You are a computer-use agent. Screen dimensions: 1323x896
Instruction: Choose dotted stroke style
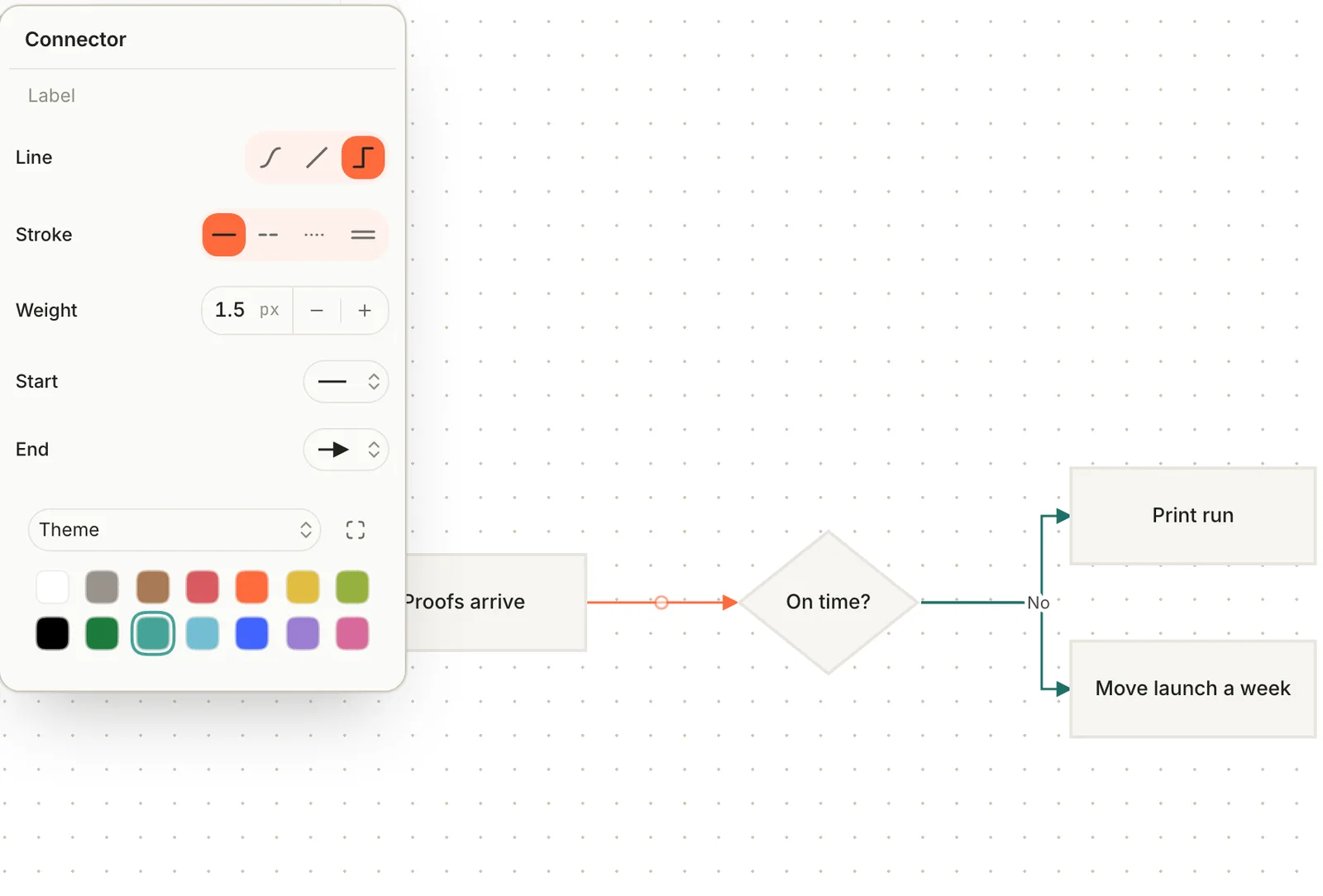314,235
